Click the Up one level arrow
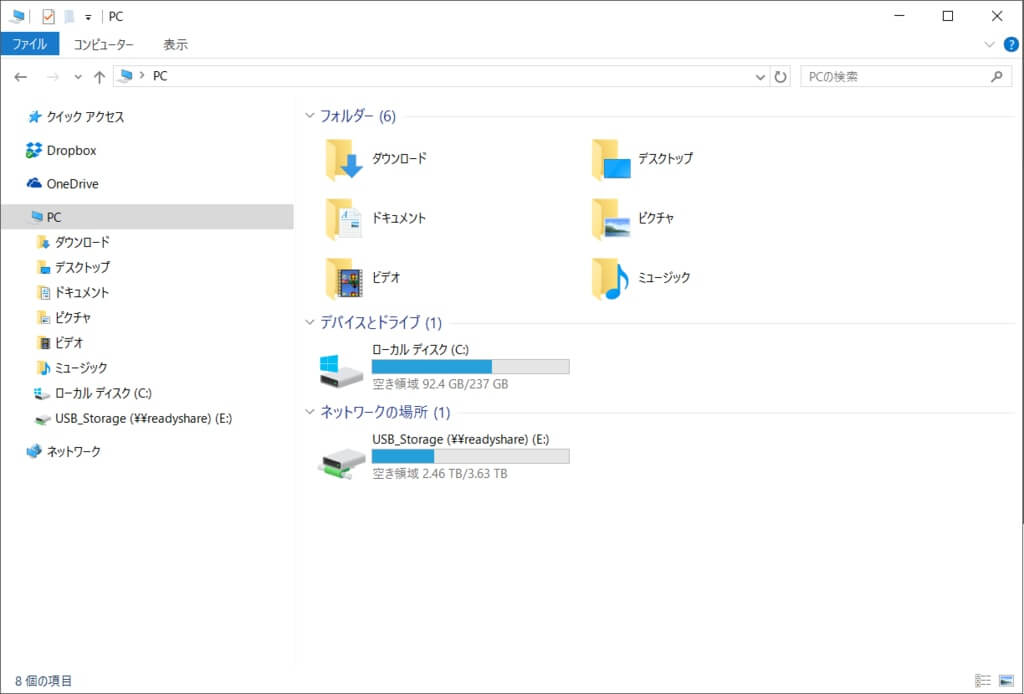 (x=99, y=77)
